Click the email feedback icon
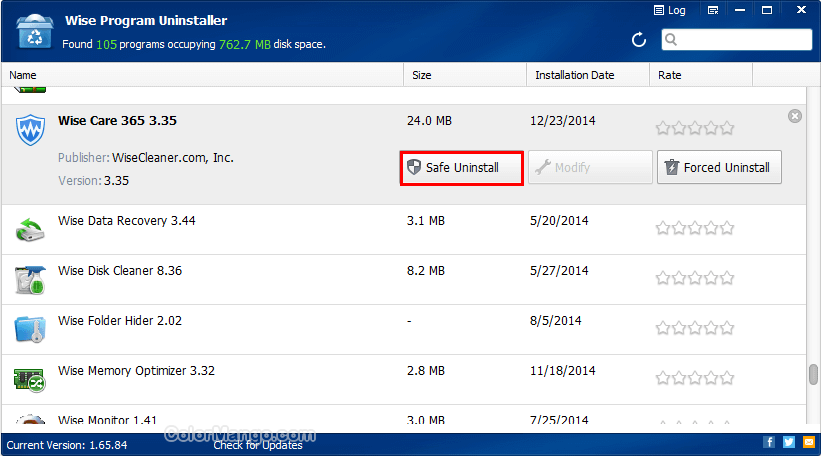 click(x=808, y=442)
